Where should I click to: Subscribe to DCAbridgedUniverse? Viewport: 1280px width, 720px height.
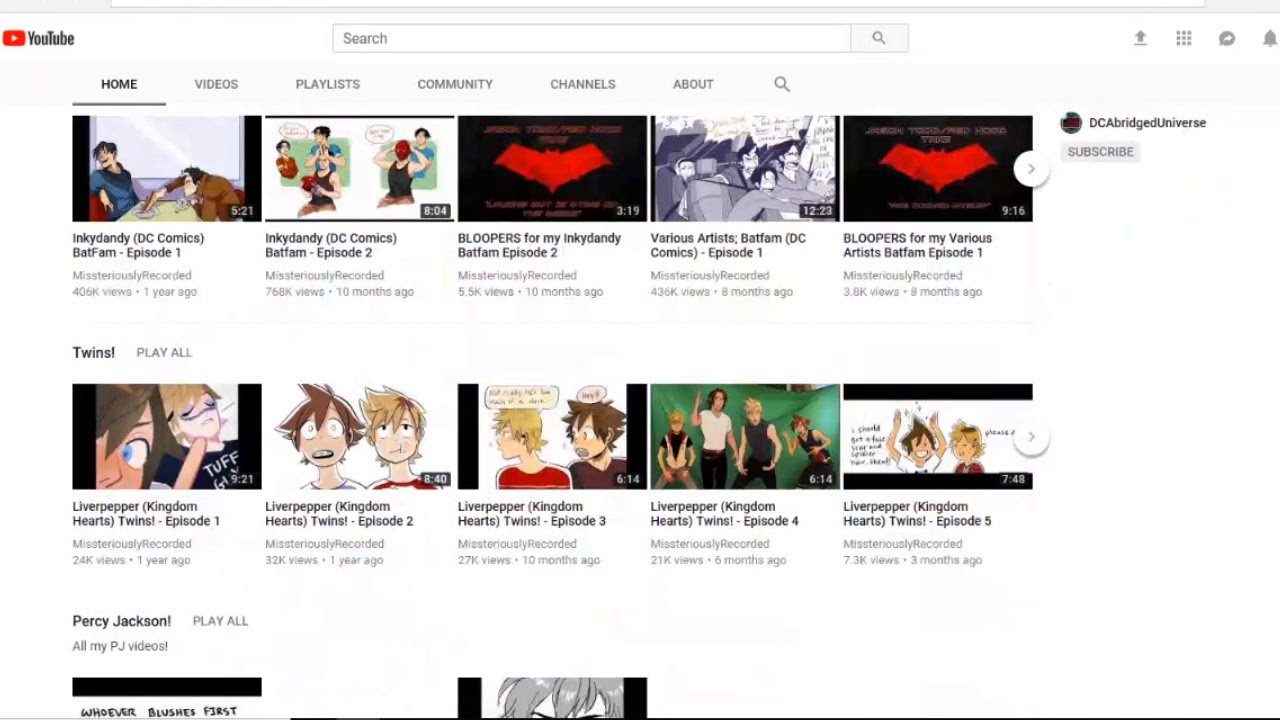(x=1100, y=152)
